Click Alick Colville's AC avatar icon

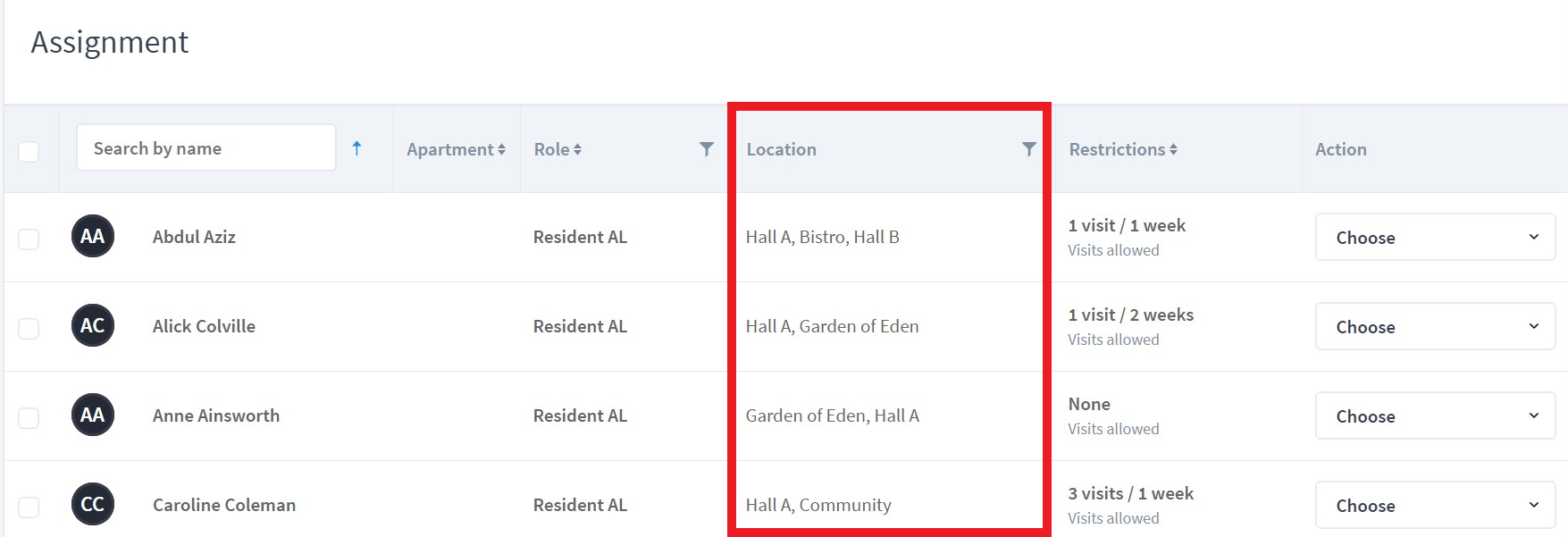(93, 325)
